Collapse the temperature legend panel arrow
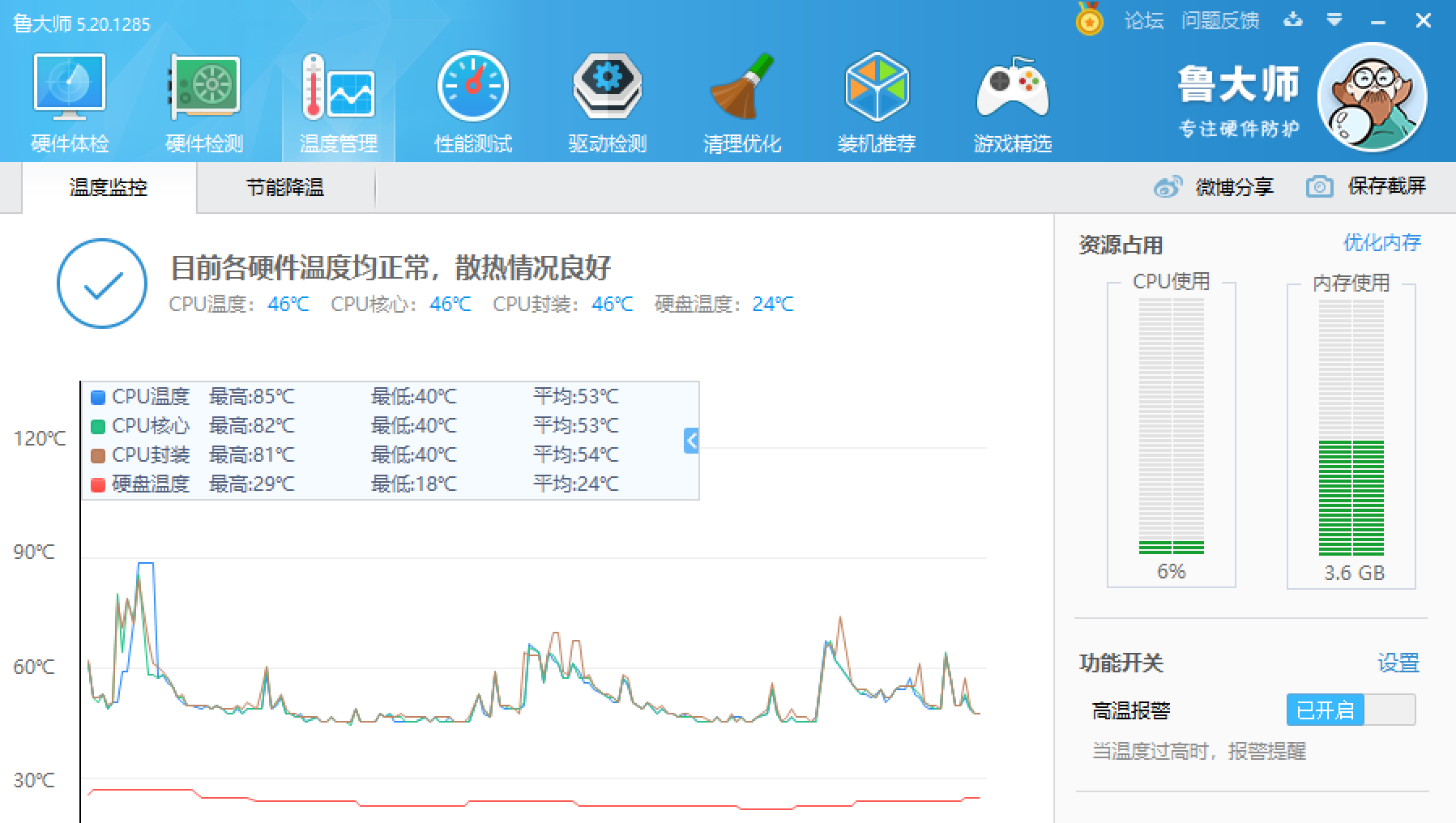 coord(691,441)
